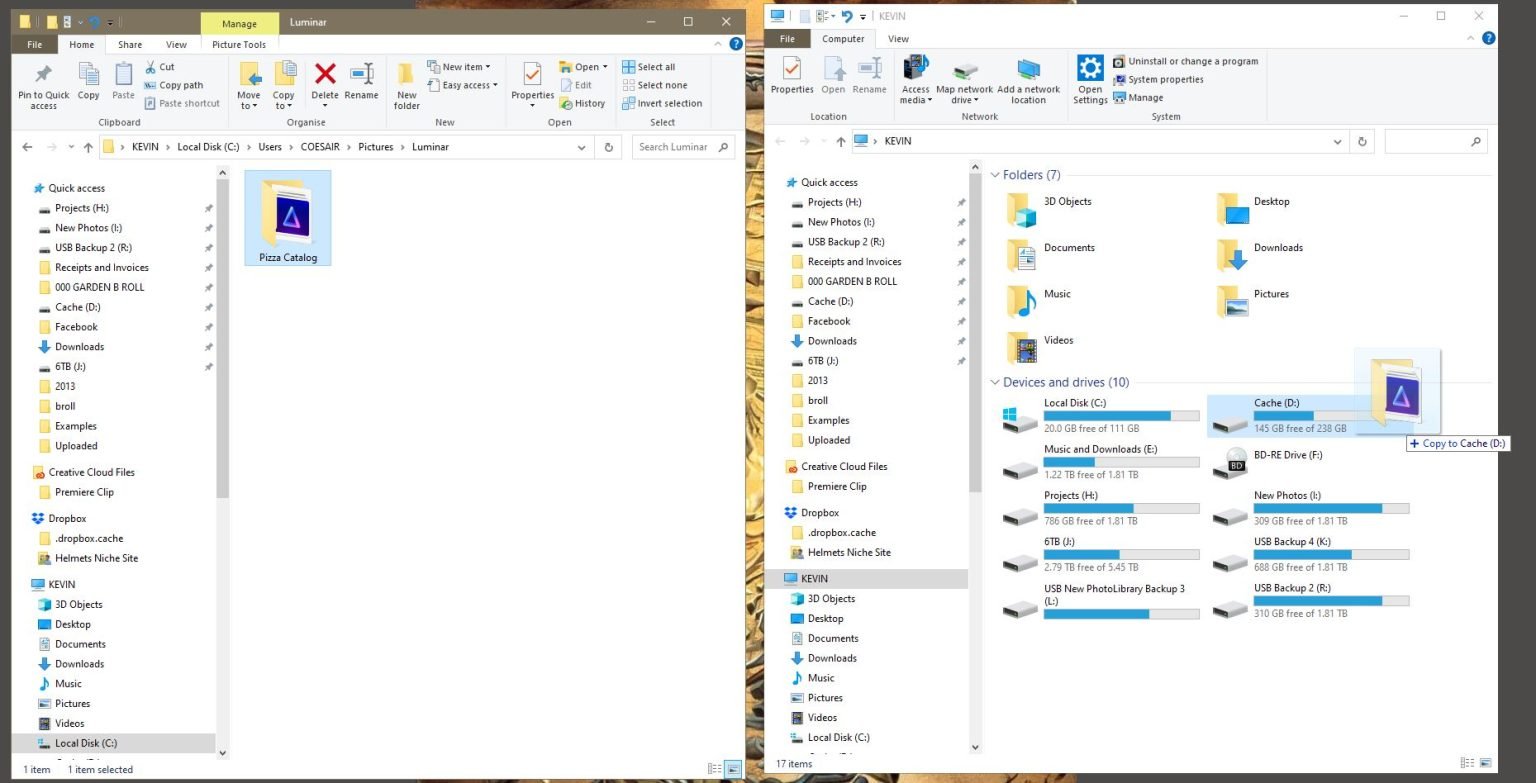Switch to details view in KEVIN window

pos(1467,763)
